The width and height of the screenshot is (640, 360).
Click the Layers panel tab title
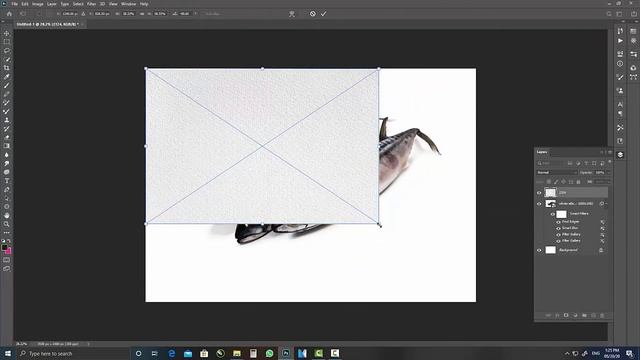click(542, 152)
